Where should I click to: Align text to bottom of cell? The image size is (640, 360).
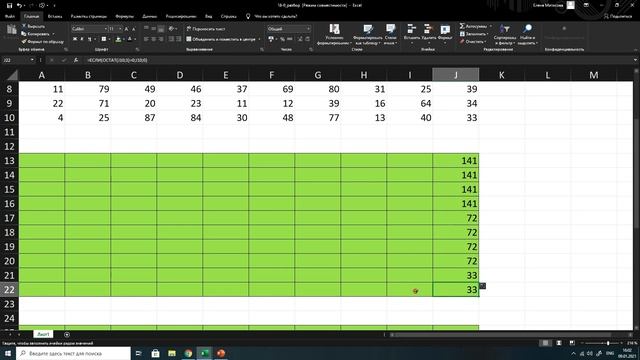click(161, 29)
